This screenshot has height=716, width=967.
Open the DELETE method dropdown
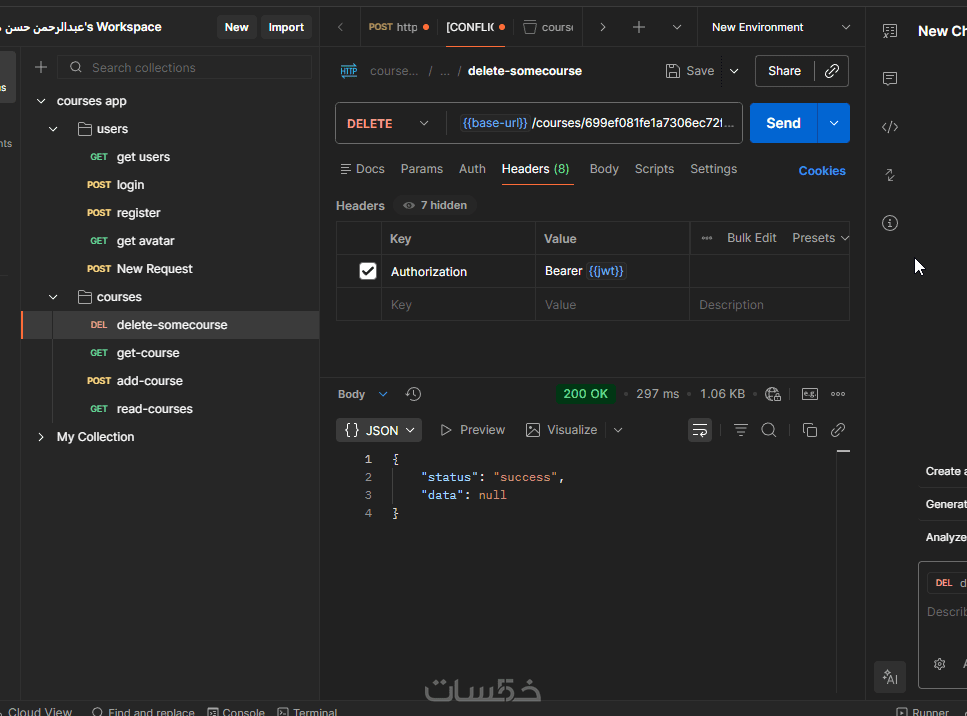(x=387, y=123)
